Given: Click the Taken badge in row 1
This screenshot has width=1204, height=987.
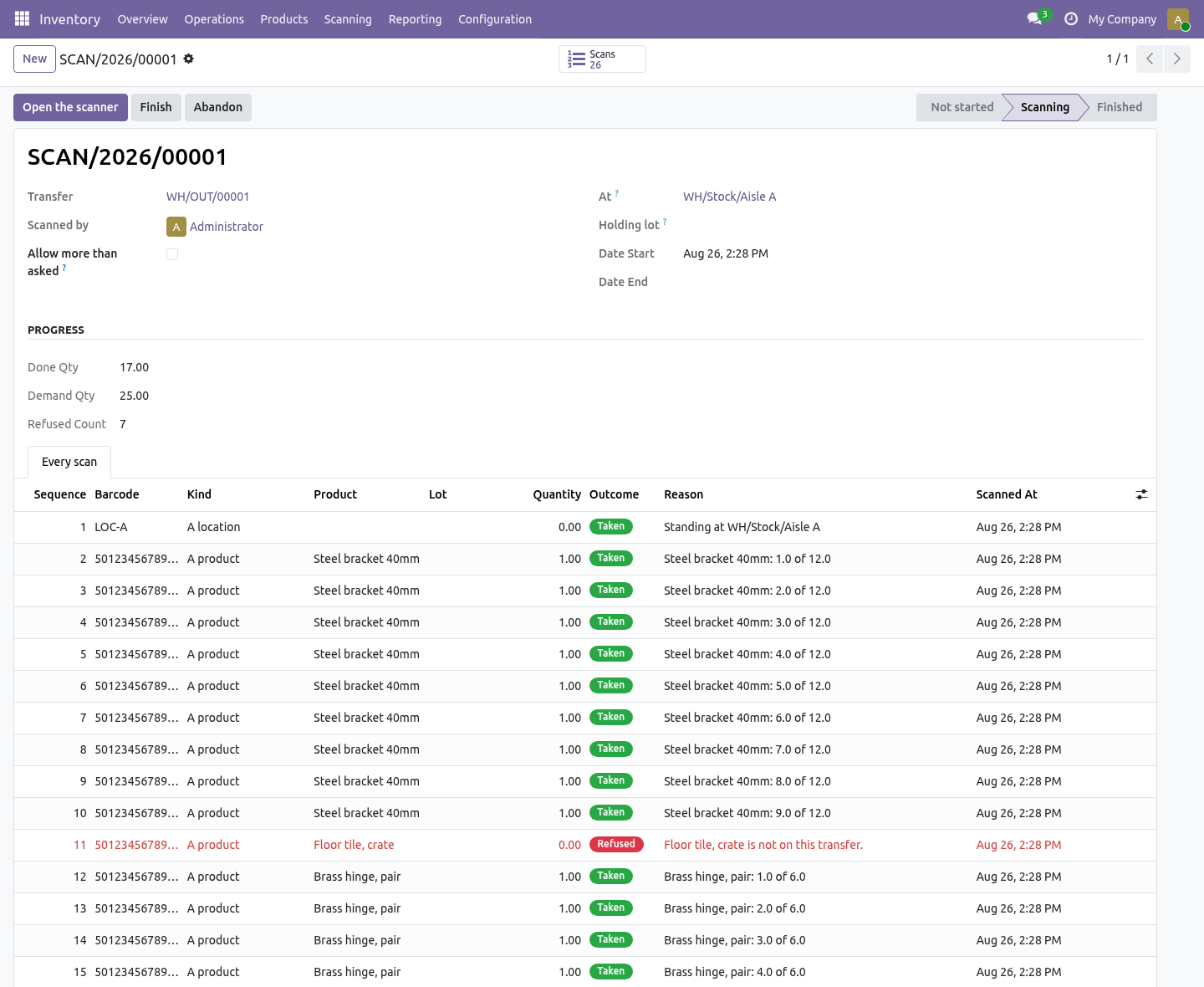Looking at the screenshot, I should coord(610,526).
